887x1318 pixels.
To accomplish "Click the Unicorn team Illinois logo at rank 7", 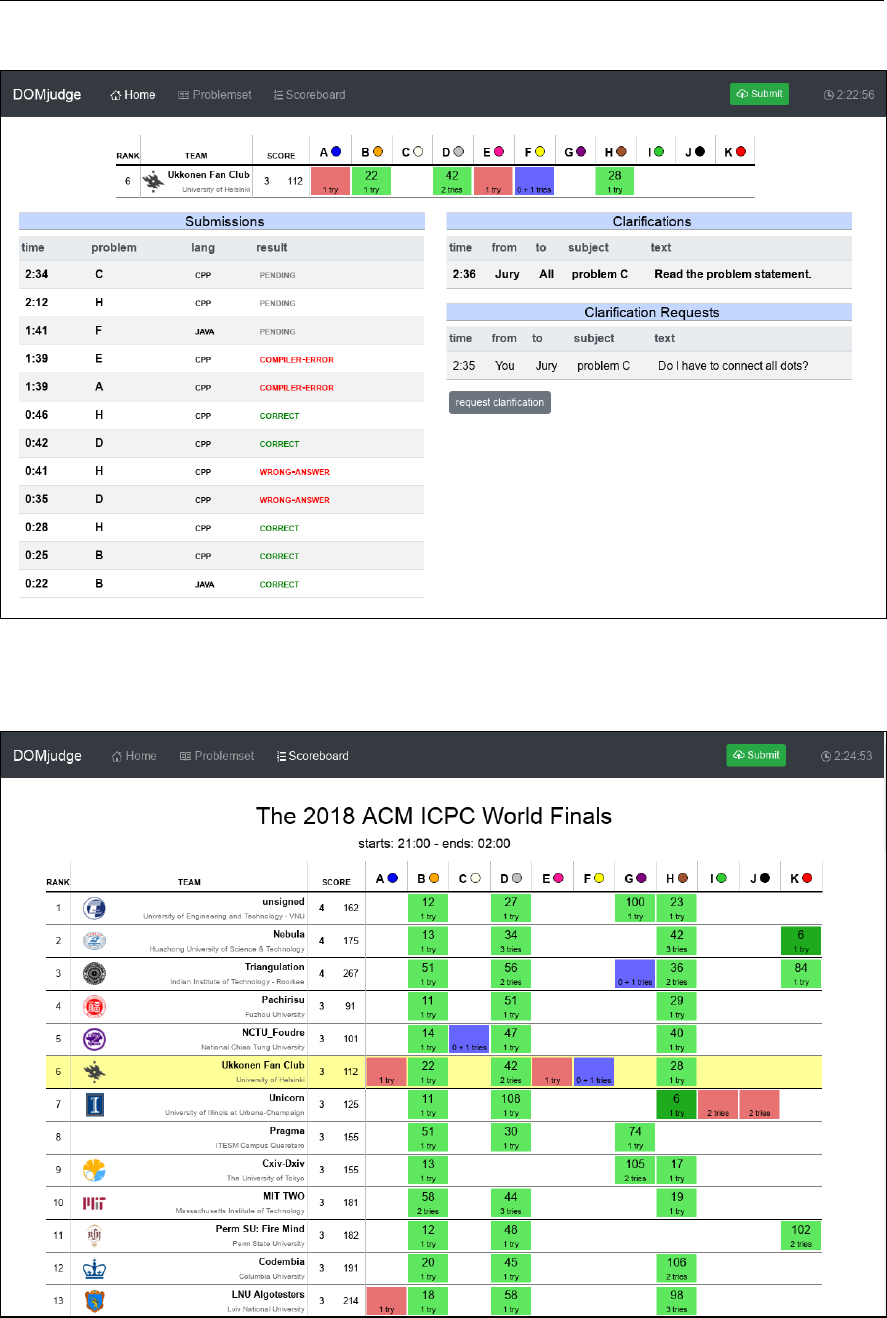I will click(94, 1104).
